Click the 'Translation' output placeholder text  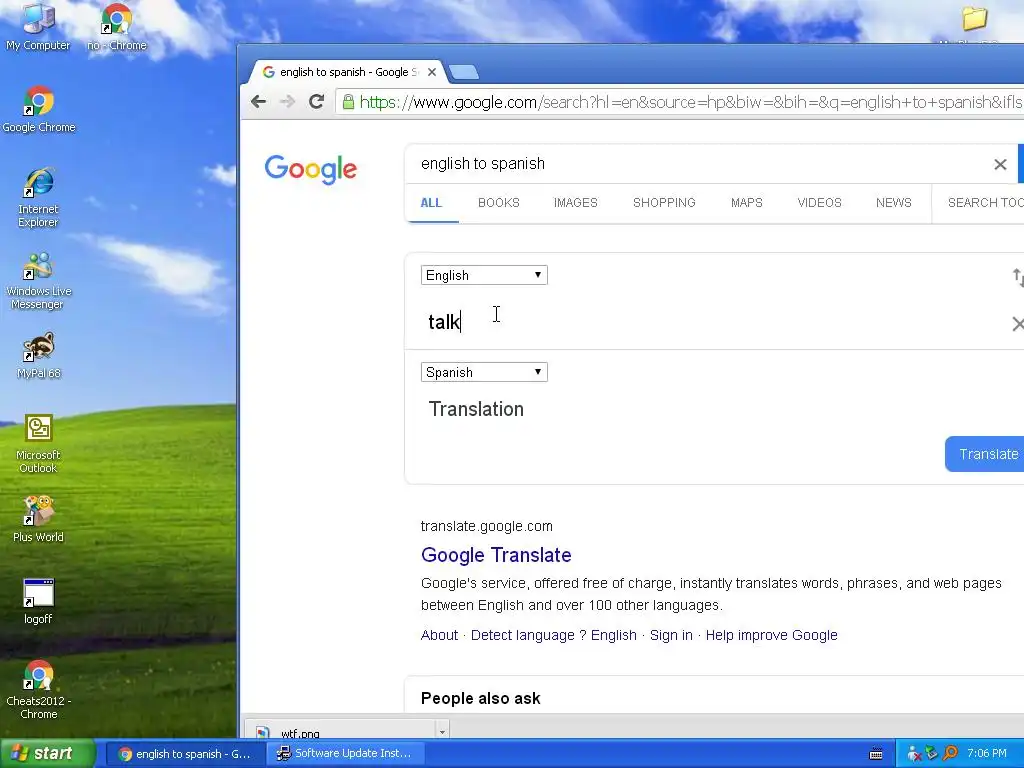coord(476,409)
